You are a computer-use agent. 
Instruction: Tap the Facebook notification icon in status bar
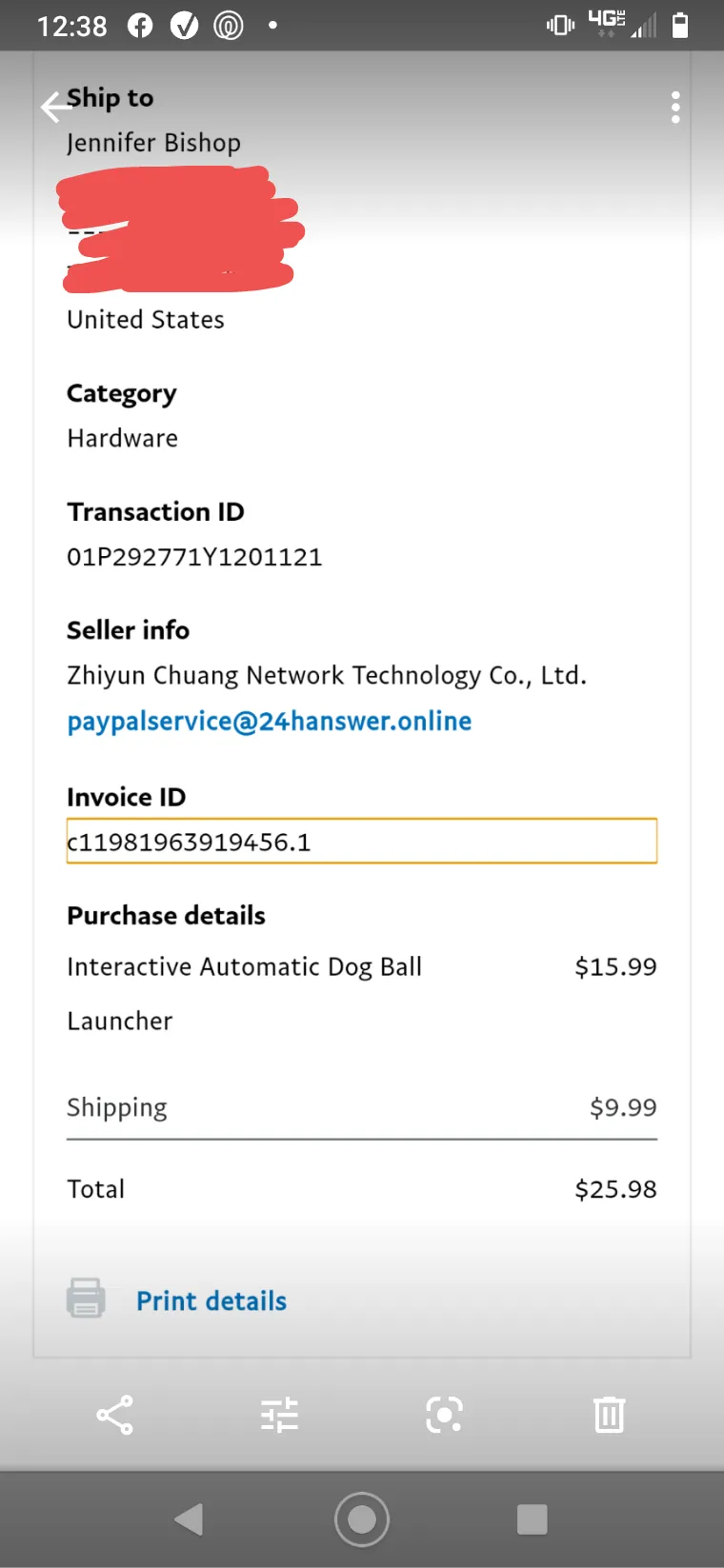click(140, 26)
